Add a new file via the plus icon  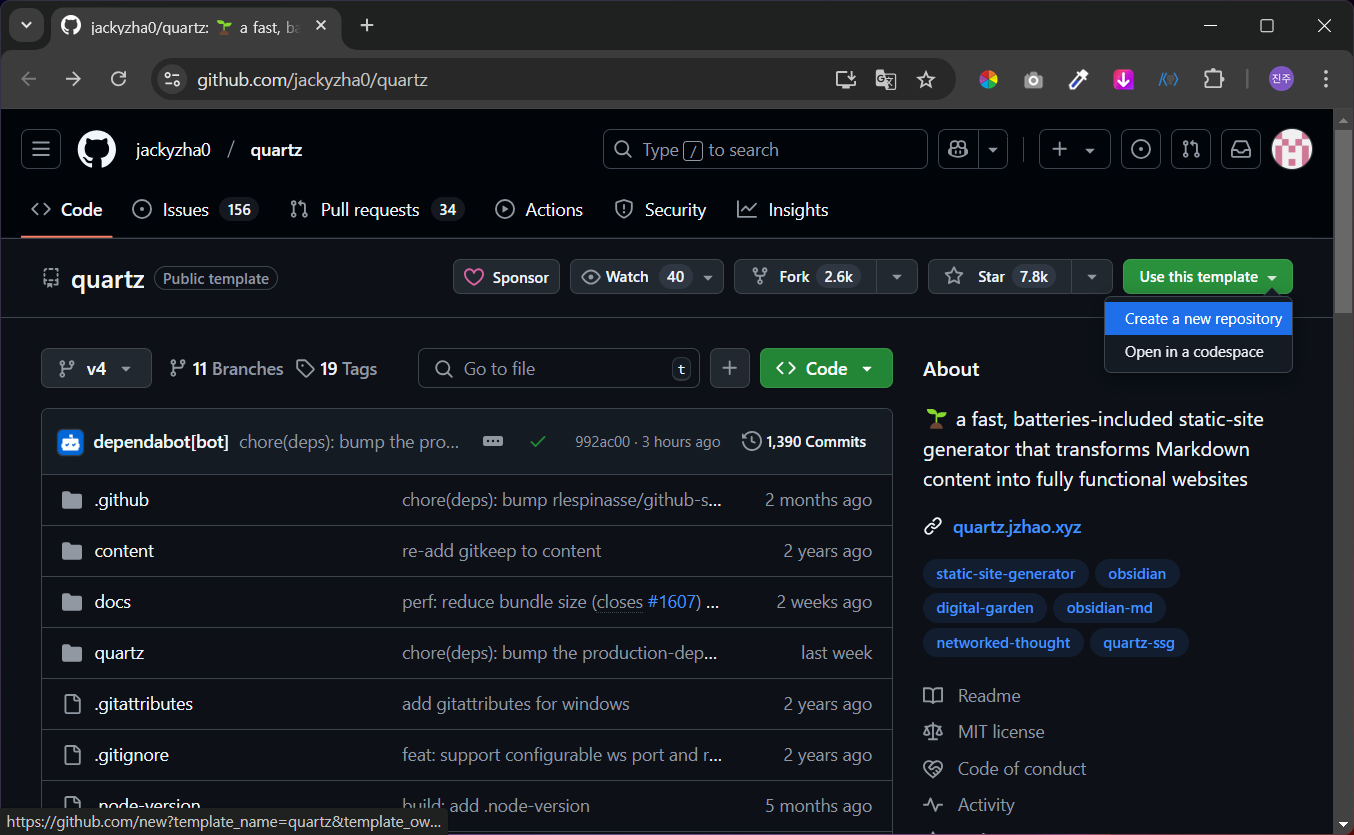click(x=729, y=368)
